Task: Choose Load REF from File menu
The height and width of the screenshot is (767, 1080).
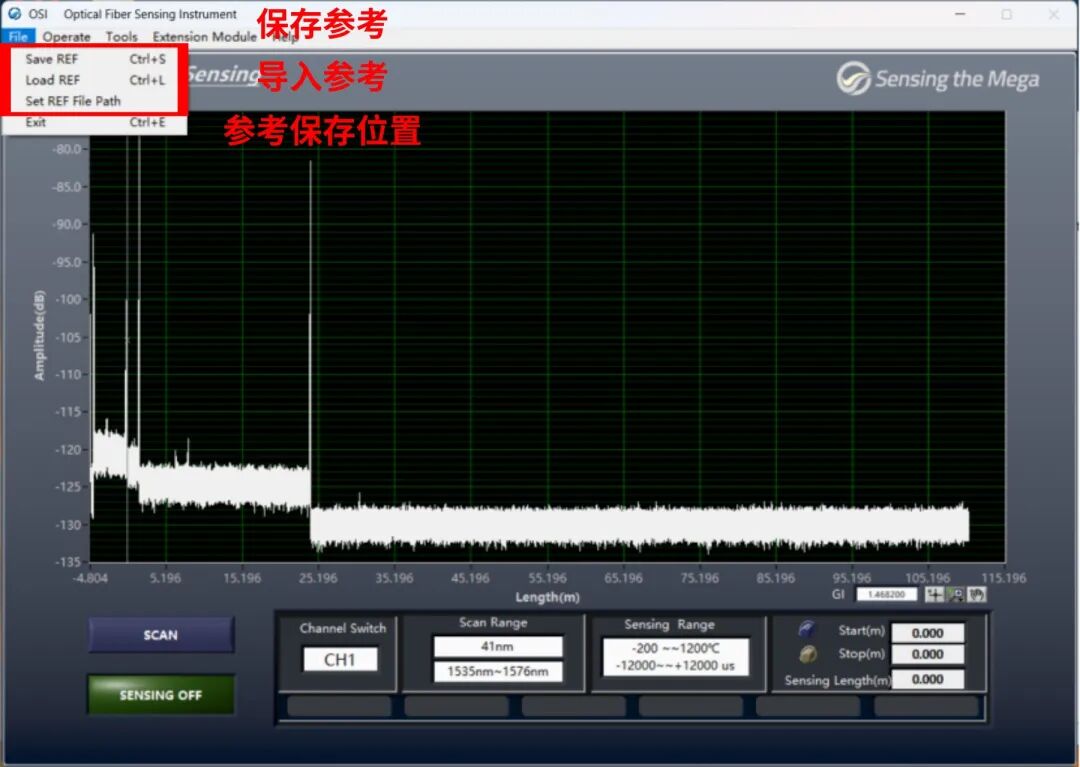Action: click(53, 80)
